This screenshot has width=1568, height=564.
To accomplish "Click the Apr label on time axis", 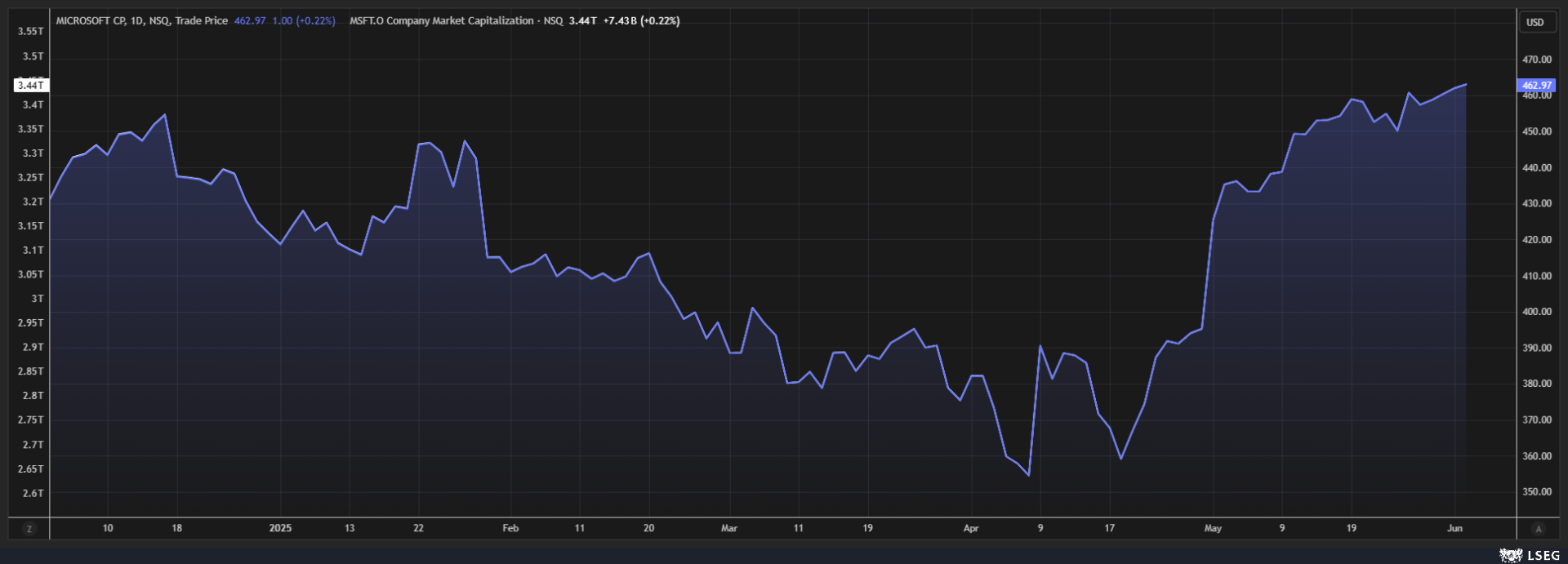I will tap(970, 528).
